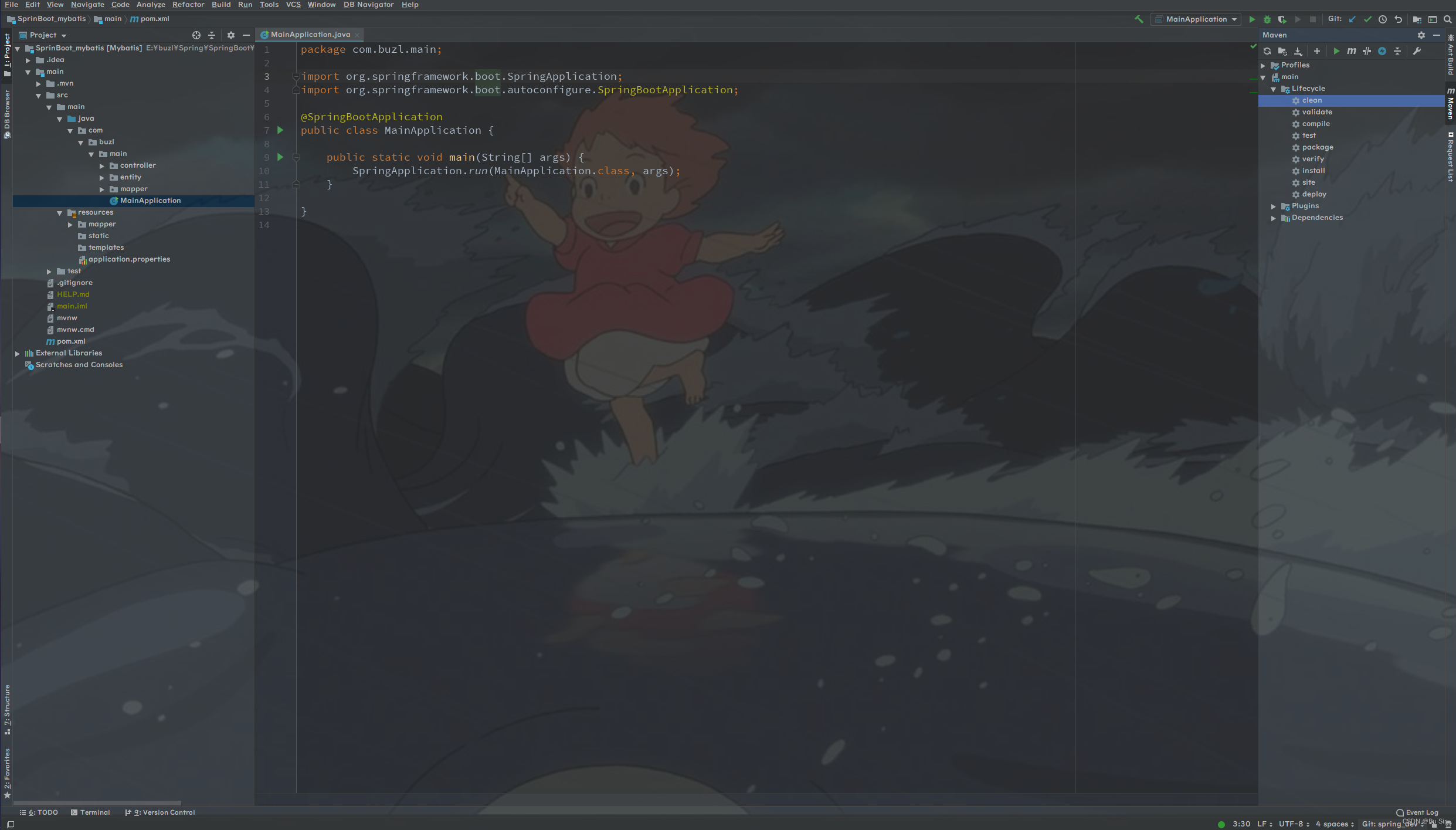Run MainApplication with the green play icon
1456x830 pixels.
point(1253,19)
